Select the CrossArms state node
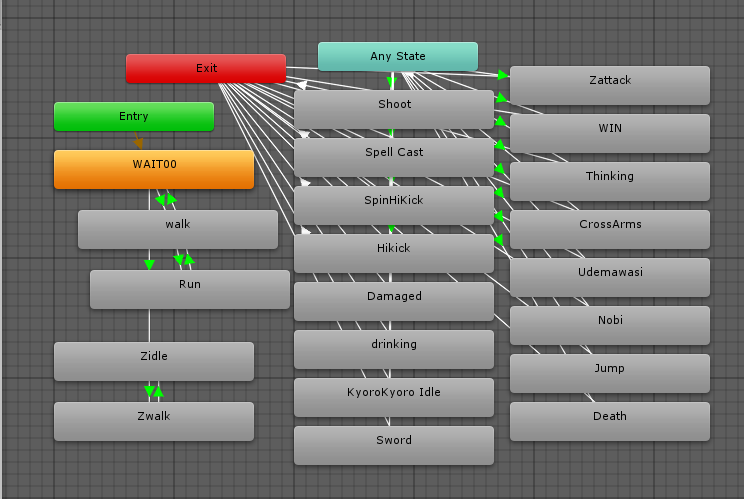Screen dimensions: 744x499 [610, 230]
